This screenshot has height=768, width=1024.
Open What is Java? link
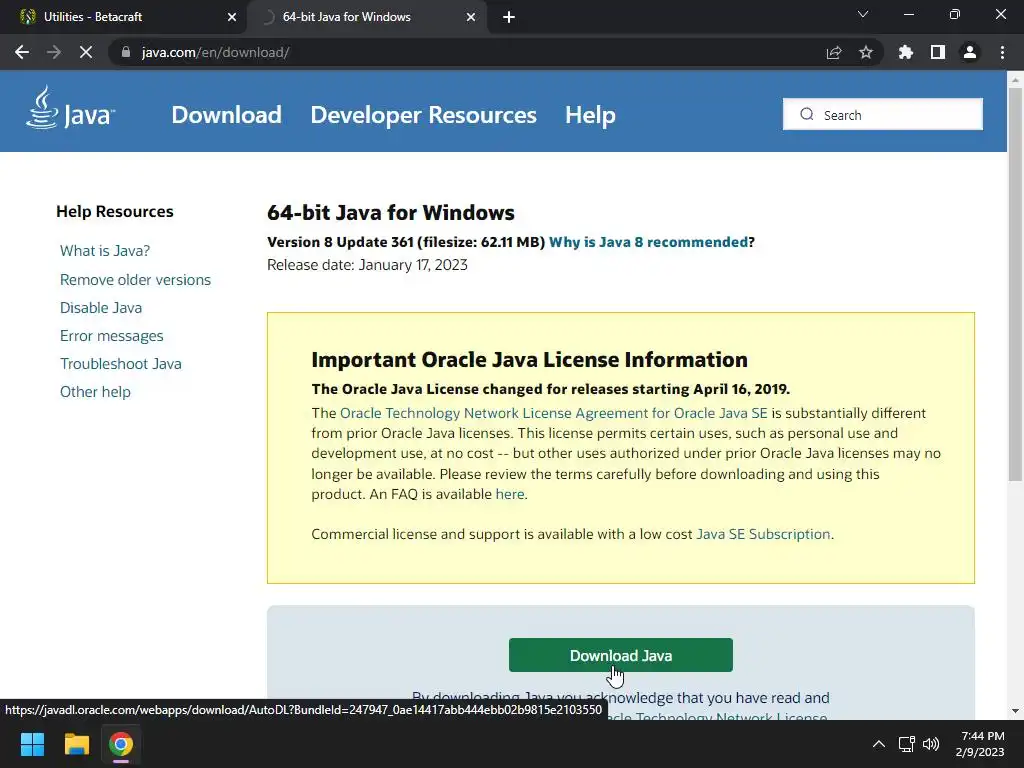pyautogui.click(x=104, y=251)
